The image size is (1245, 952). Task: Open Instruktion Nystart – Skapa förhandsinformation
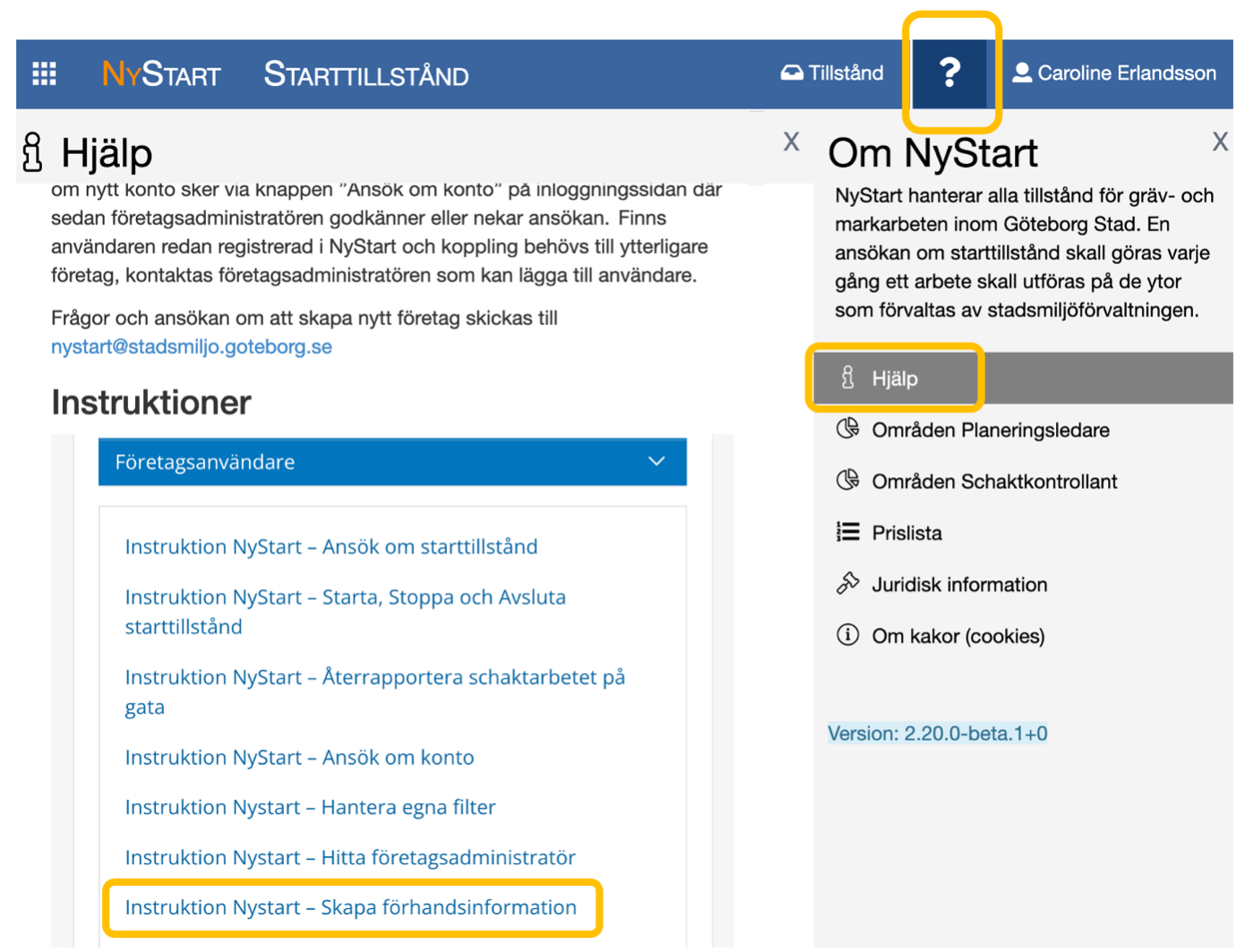[351, 908]
